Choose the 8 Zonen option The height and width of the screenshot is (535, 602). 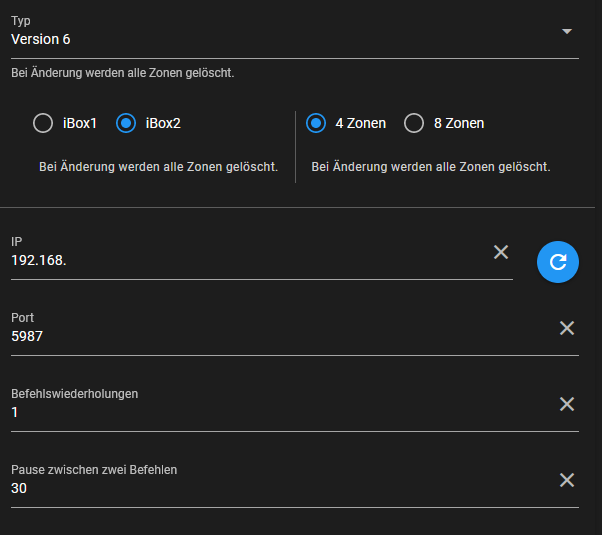pos(414,123)
